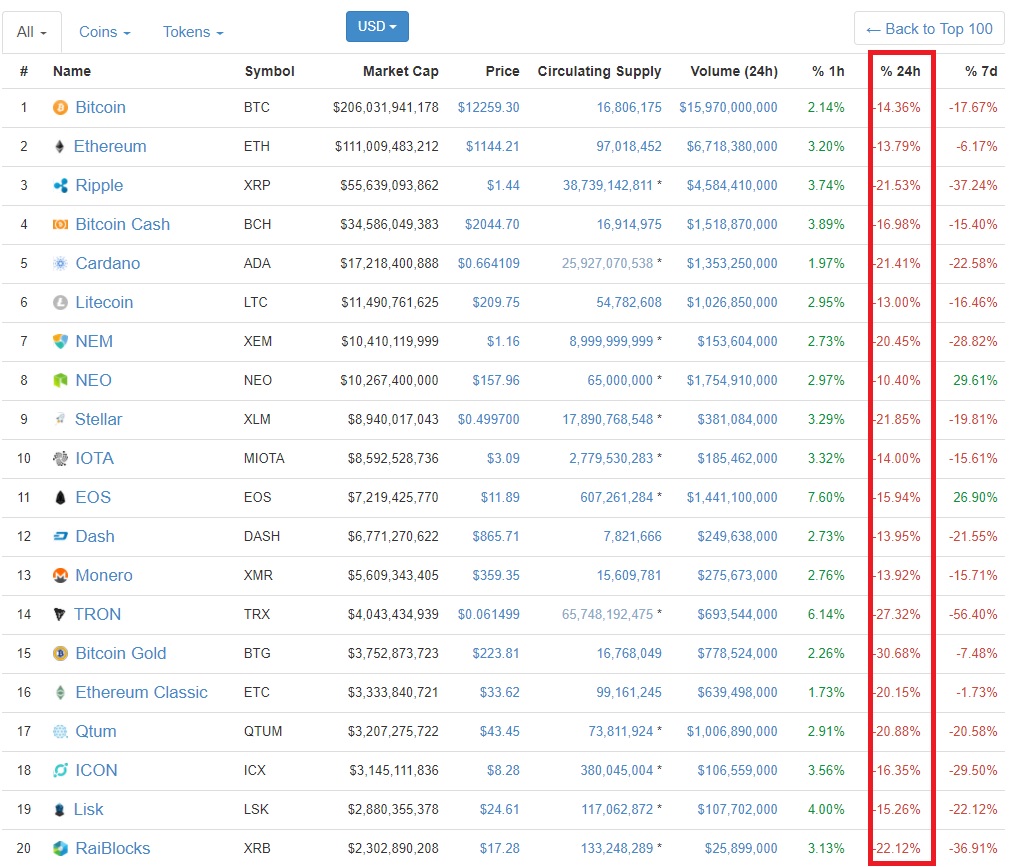Open the Bitcoin name link
This screenshot has height=867, width=1032.
click(100, 107)
